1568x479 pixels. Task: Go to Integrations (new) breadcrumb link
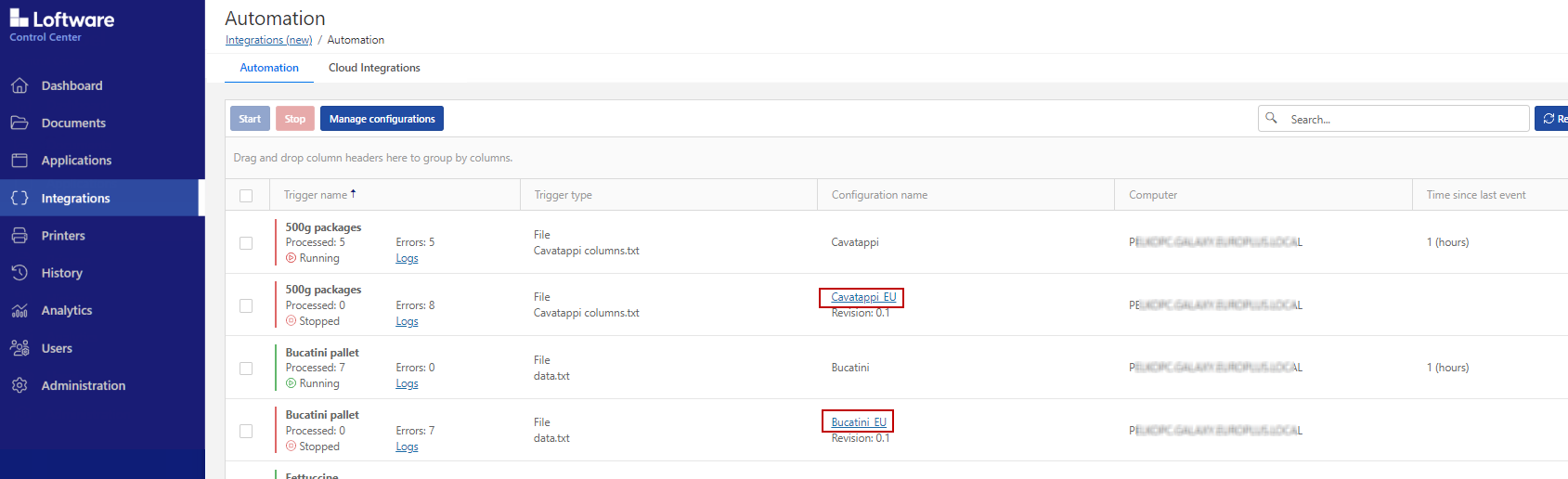click(x=268, y=40)
